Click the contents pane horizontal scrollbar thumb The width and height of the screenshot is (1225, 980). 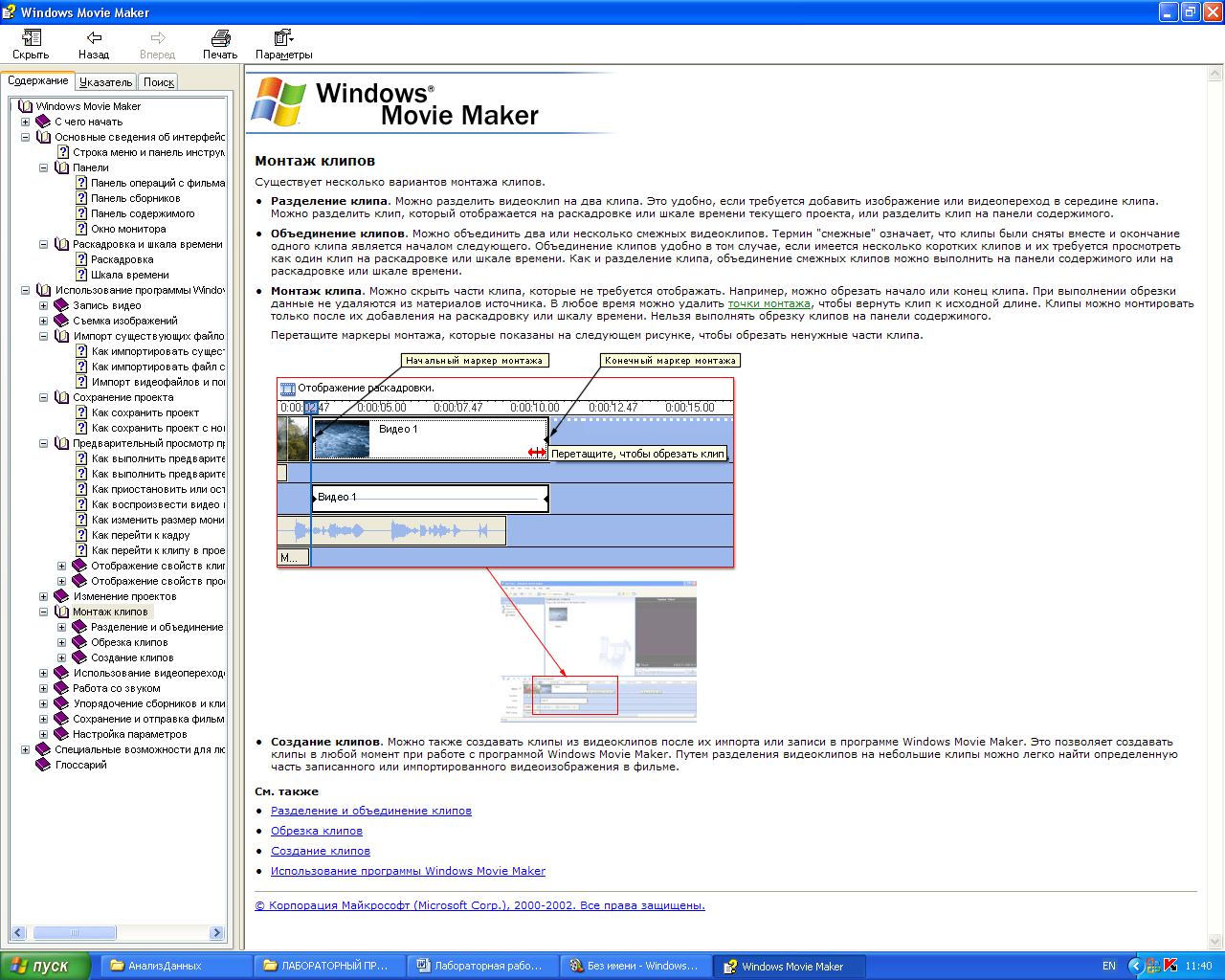point(75,933)
